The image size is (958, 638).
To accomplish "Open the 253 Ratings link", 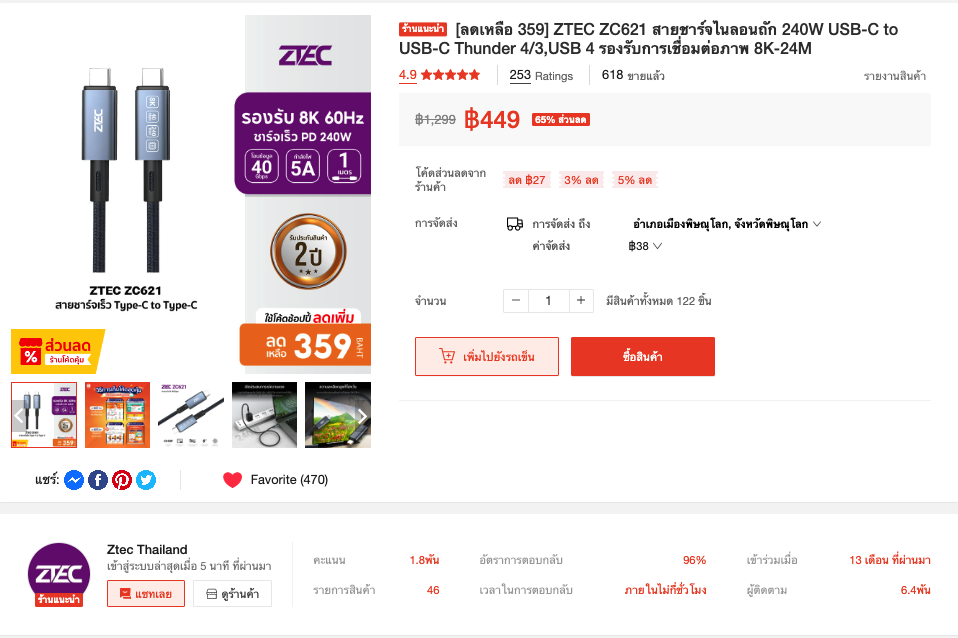I will pos(541,76).
